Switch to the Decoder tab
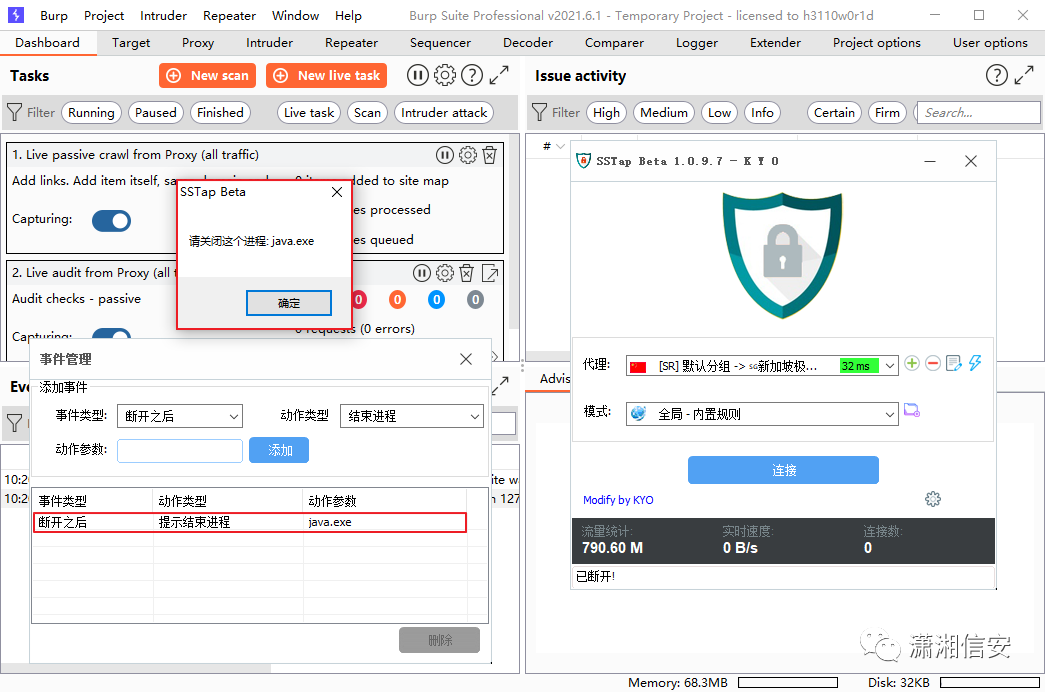 [x=528, y=43]
